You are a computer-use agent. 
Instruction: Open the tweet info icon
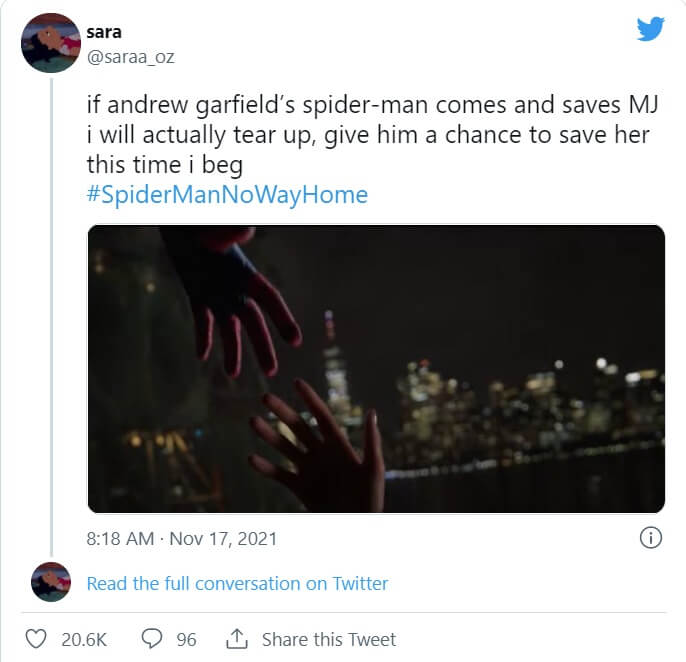(651, 538)
